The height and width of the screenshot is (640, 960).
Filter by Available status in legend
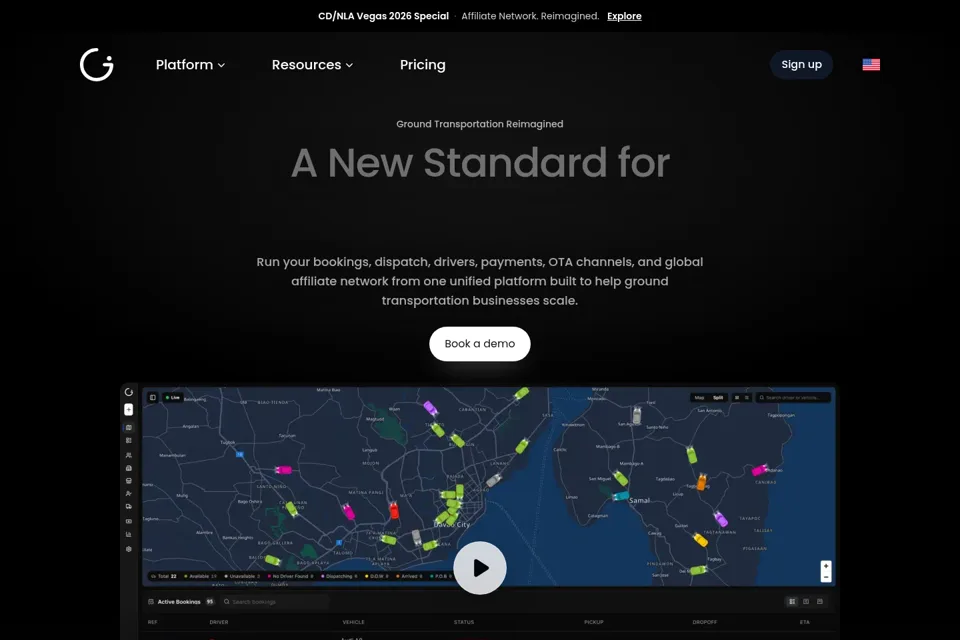(x=200, y=576)
